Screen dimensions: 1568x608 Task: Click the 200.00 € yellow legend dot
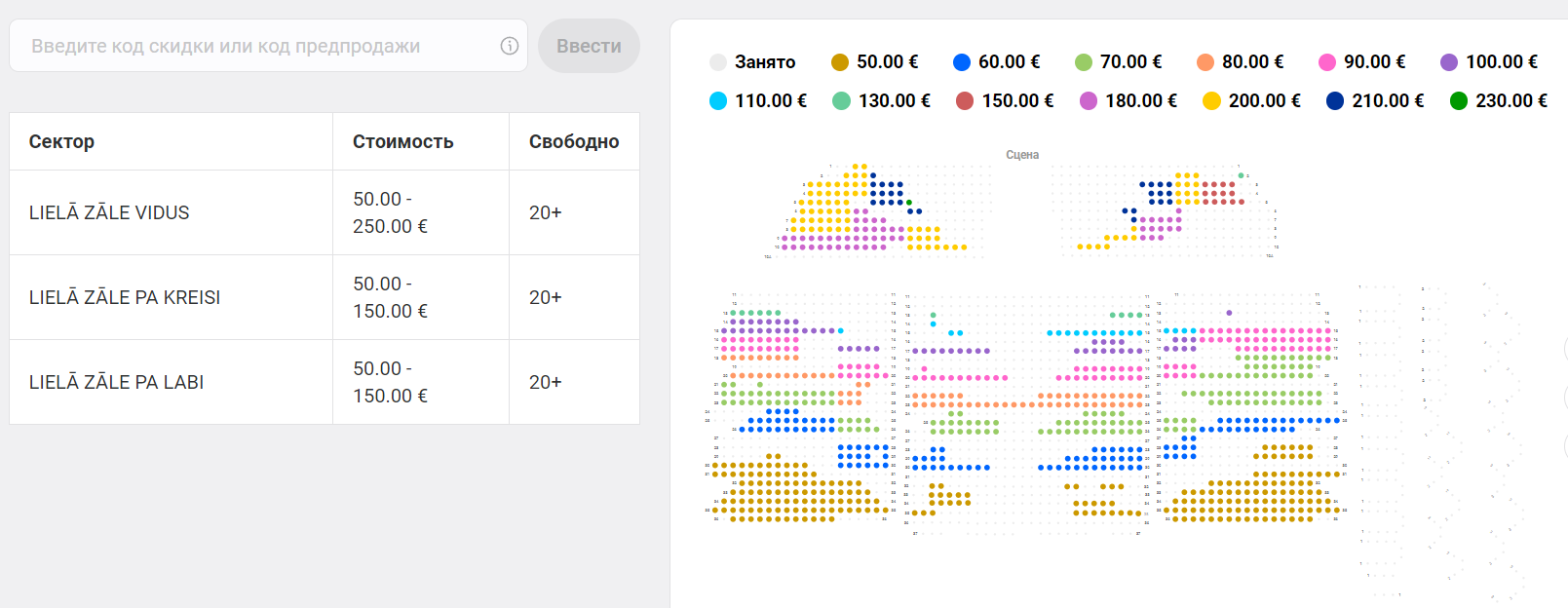1211,101
